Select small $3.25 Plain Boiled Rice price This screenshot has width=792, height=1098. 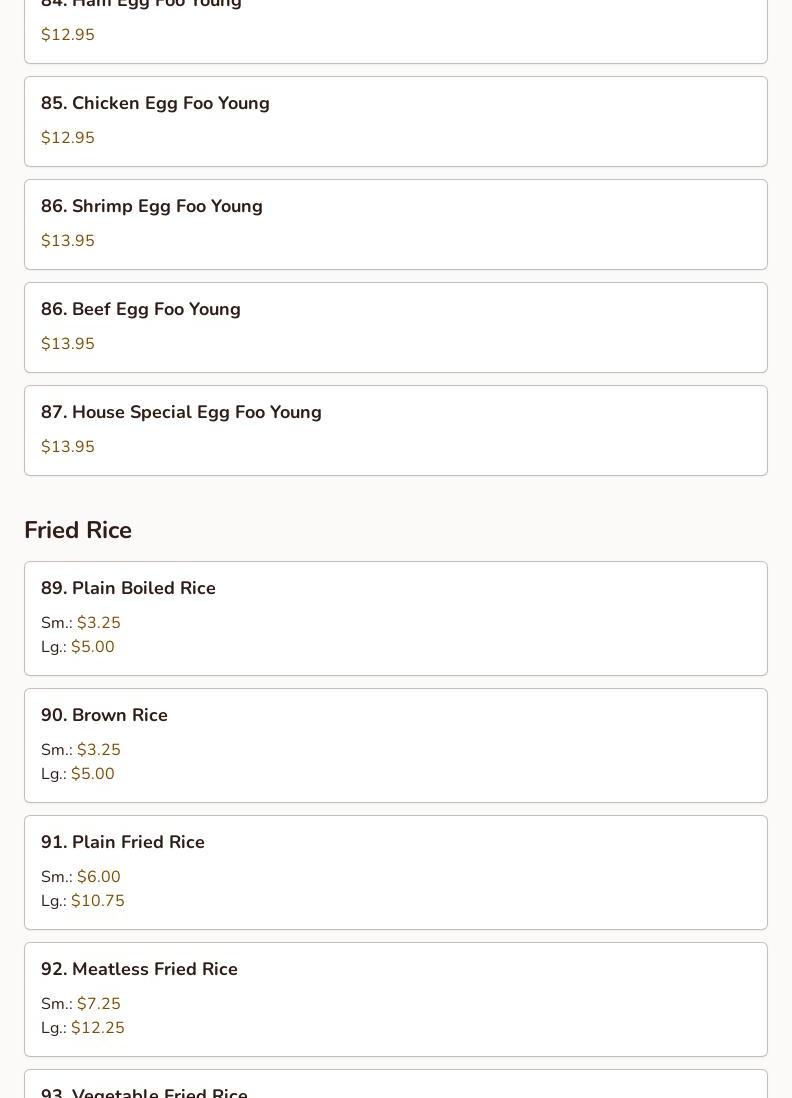pyautogui.click(x=98, y=623)
